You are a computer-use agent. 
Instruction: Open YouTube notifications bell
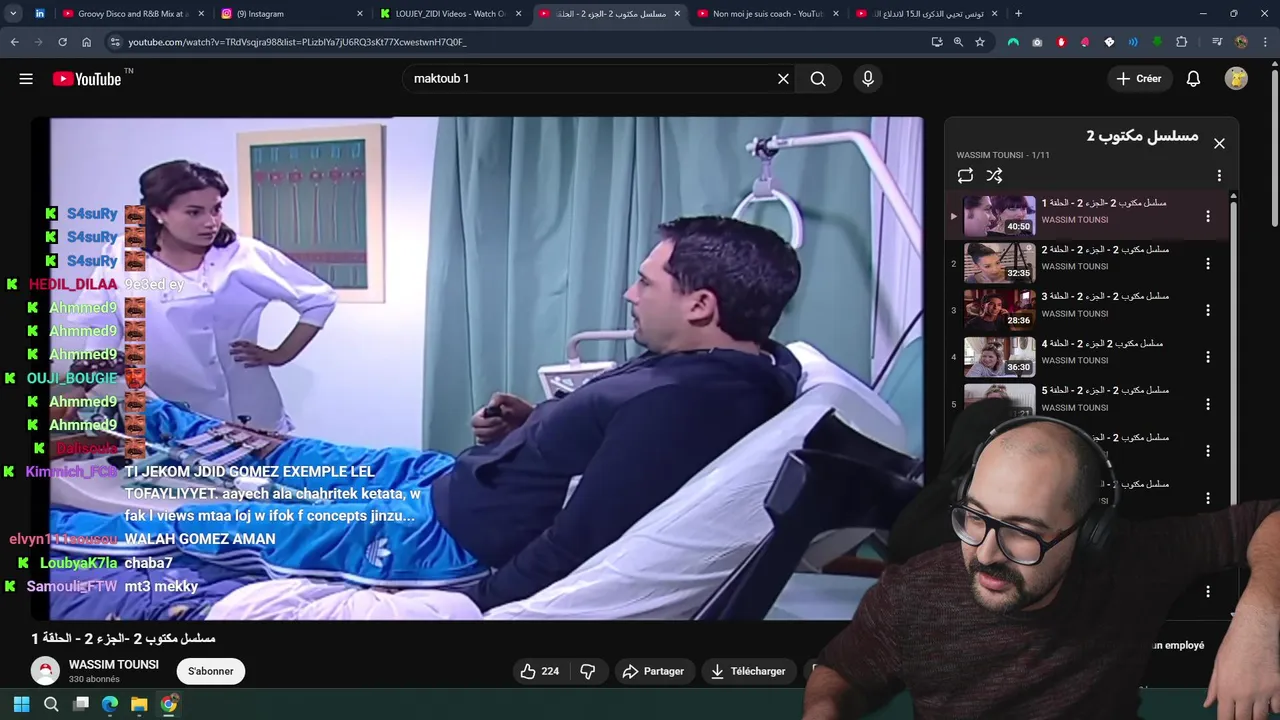point(1193,79)
